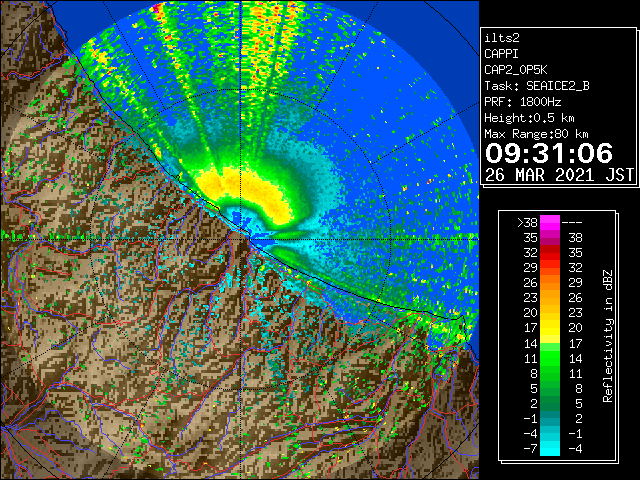Click the 'Task: SEAICE2_B' line
640x480 pixels.
[x=537, y=86]
